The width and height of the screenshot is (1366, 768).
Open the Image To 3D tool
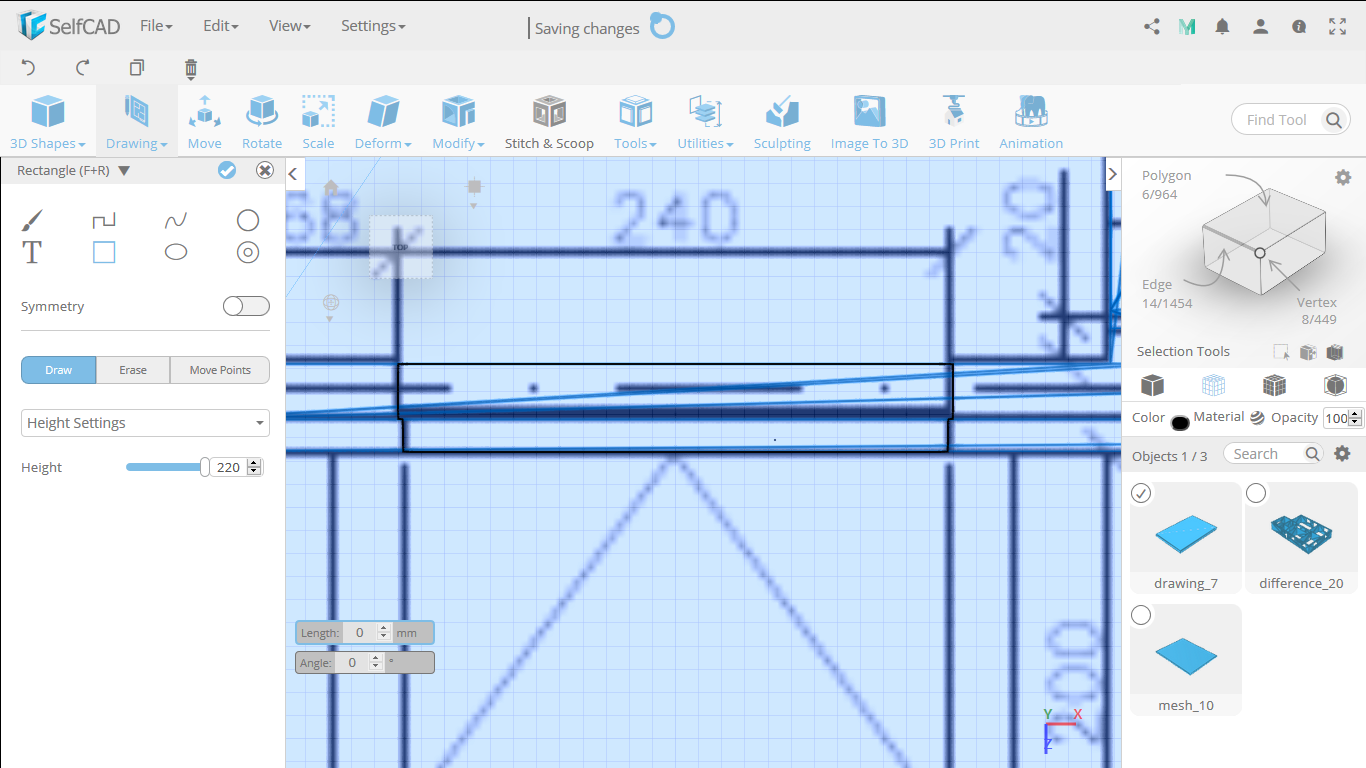pos(869,122)
